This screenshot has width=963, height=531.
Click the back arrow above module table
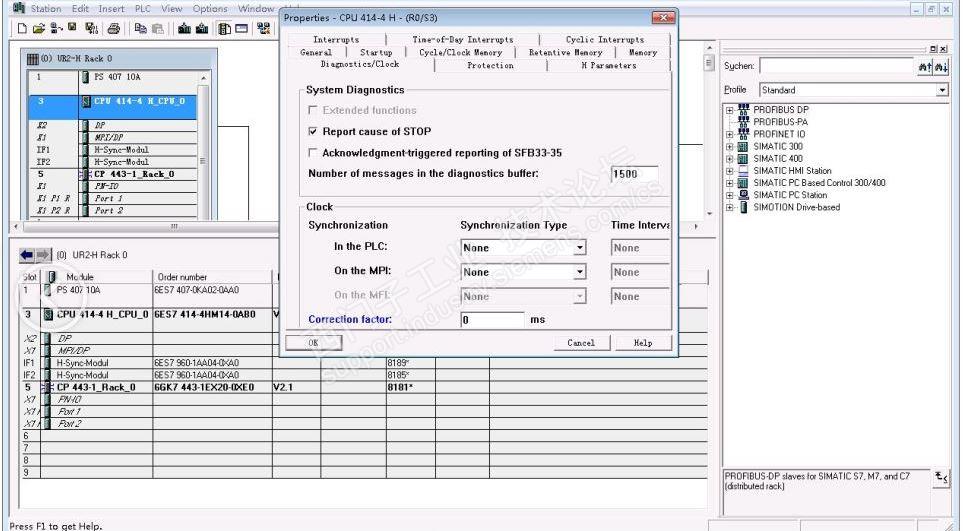pyautogui.click(x=26, y=255)
